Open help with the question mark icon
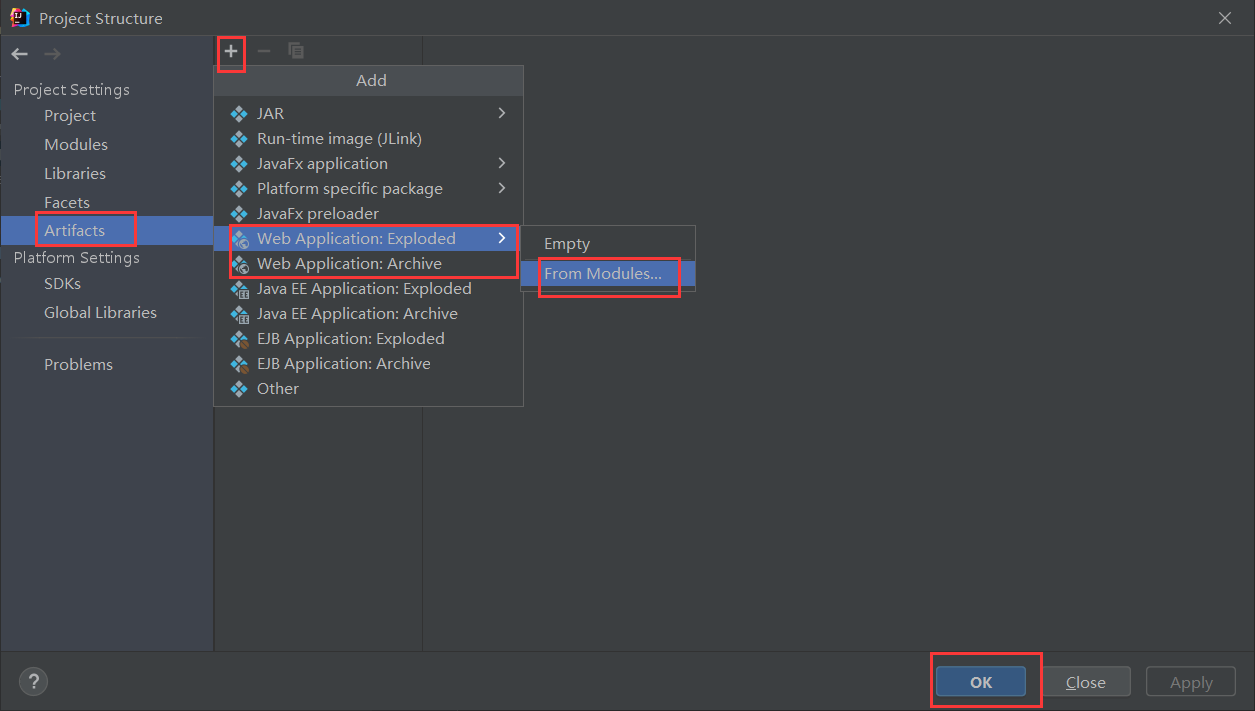 point(33,682)
